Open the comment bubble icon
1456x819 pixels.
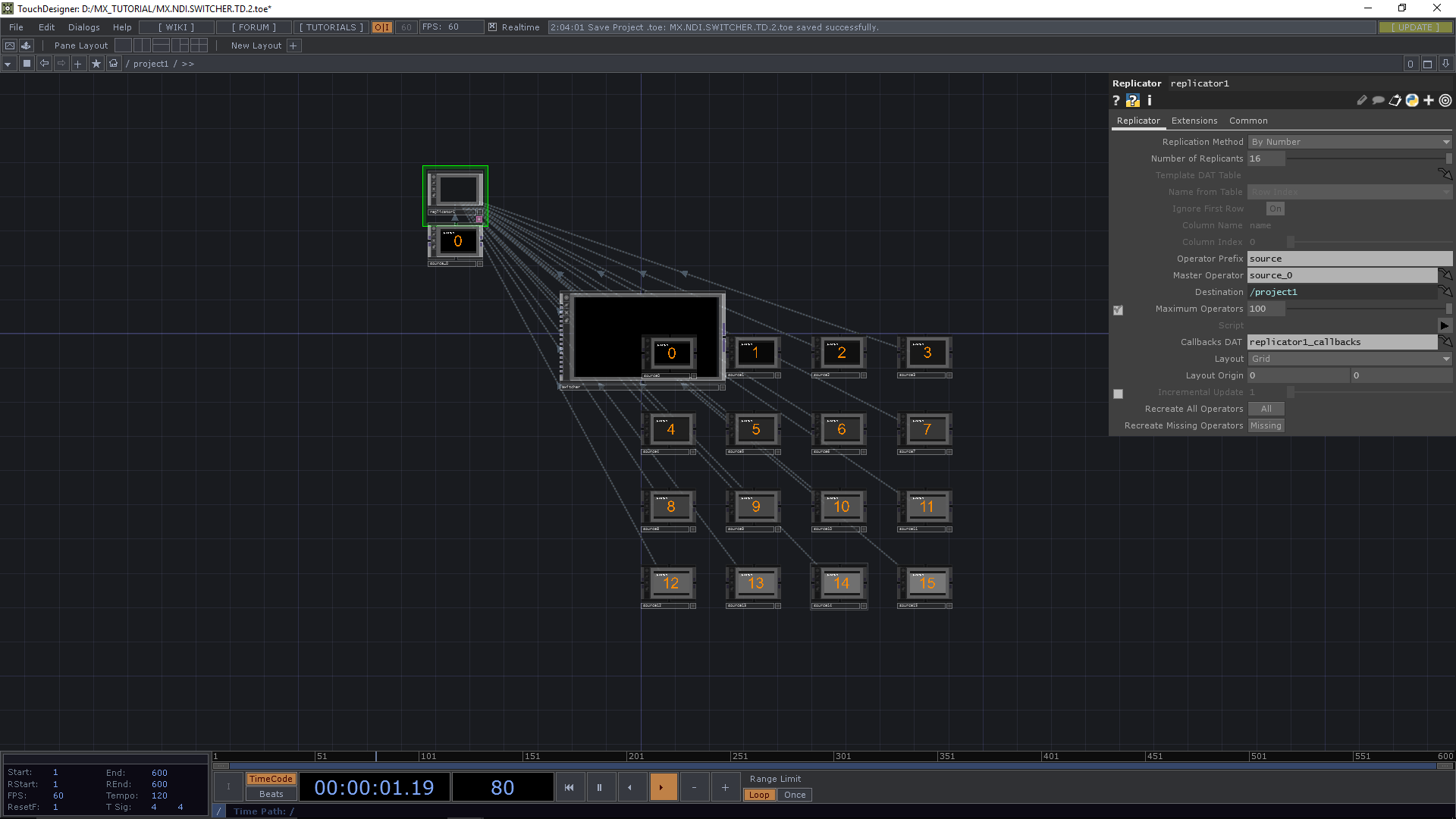pos(1379,100)
